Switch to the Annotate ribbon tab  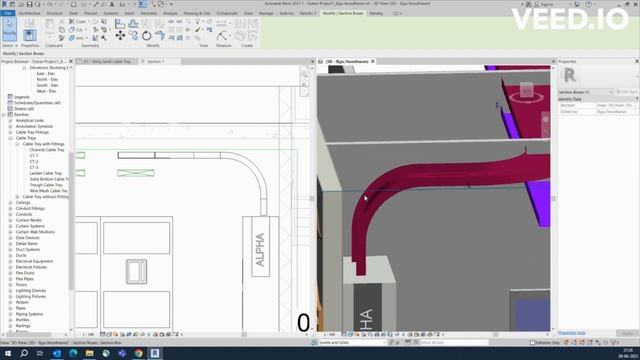tap(149, 13)
